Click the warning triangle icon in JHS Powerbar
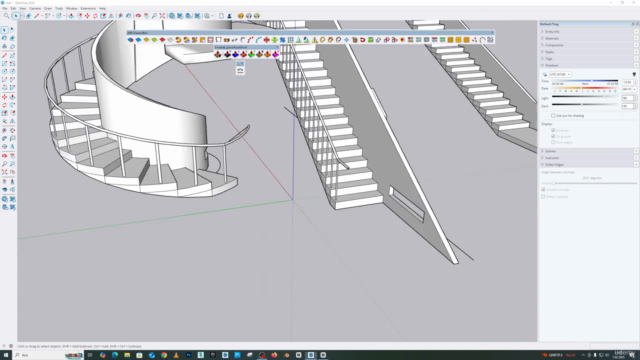The height and width of the screenshot is (360, 640). (x=315, y=40)
